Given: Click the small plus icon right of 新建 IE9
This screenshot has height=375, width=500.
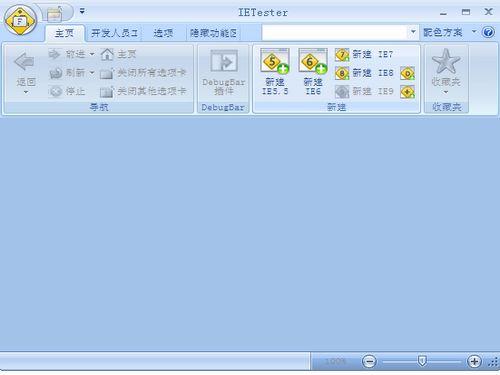Looking at the screenshot, I should coord(407,92).
